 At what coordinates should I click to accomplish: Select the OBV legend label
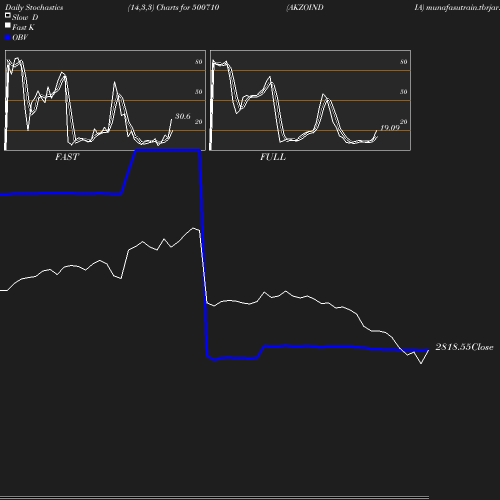click(20, 37)
